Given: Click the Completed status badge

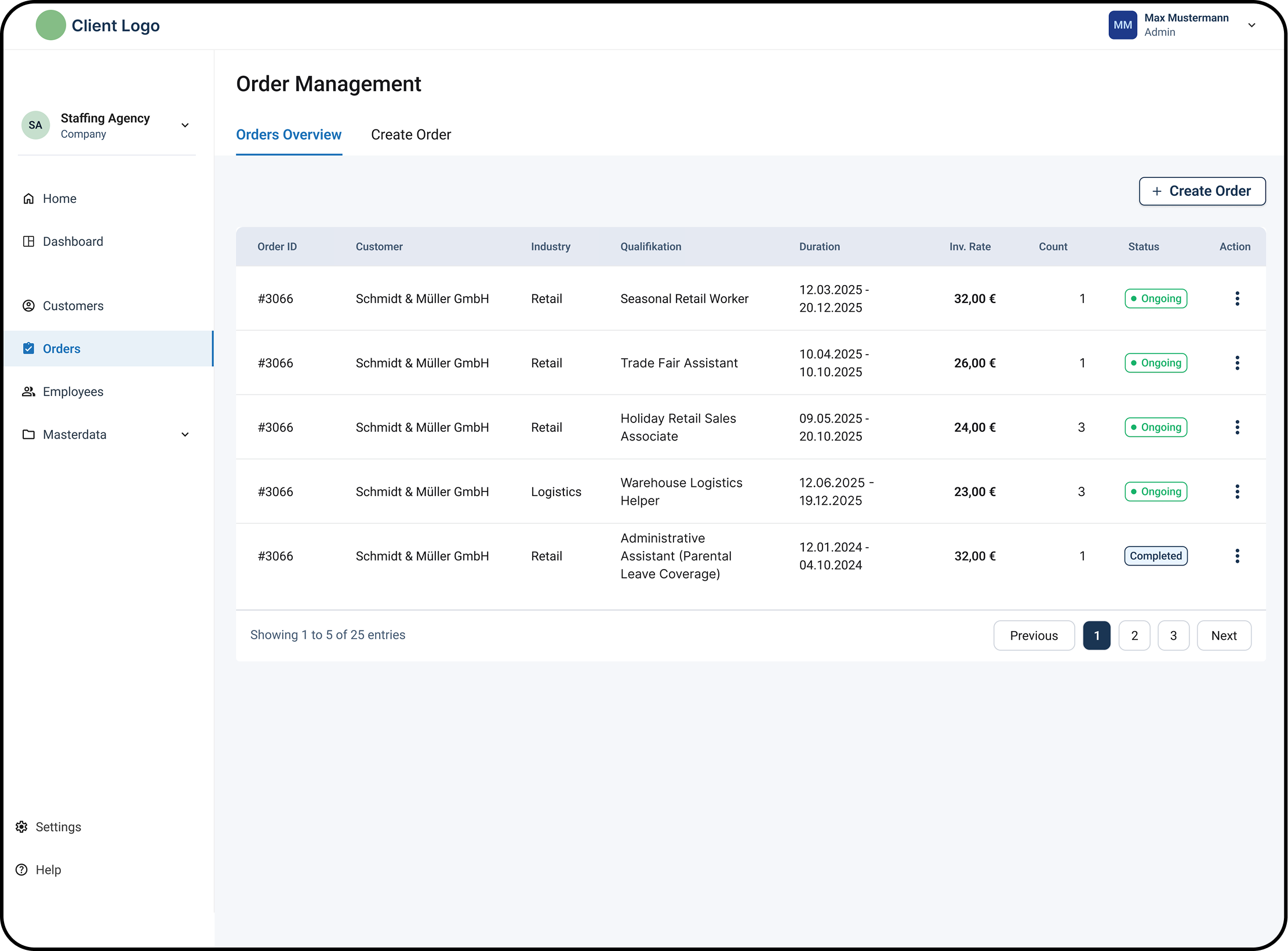Looking at the screenshot, I should pyautogui.click(x=1155, y=556).
